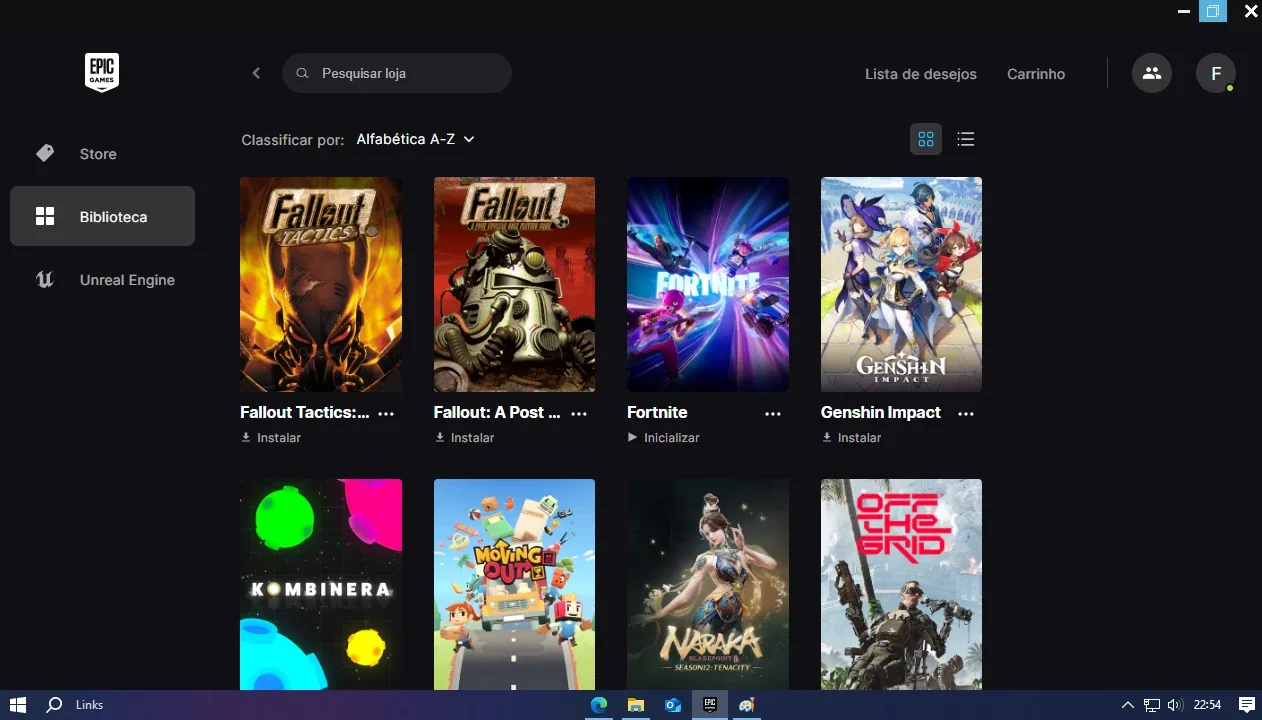Open Unreal Engine section

[x=102, y=280]
